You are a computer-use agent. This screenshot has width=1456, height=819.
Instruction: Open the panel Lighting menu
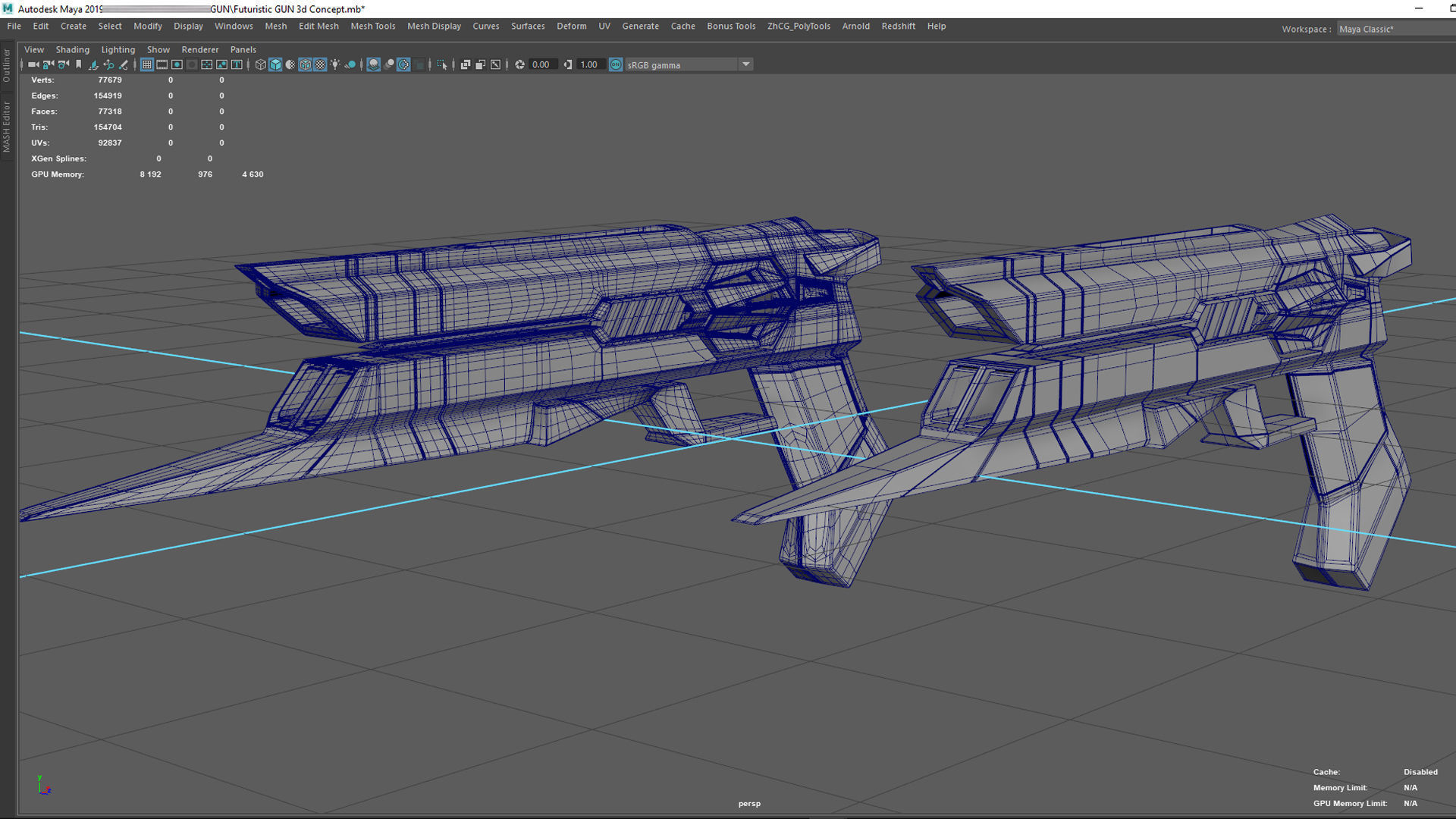[118, 49]
